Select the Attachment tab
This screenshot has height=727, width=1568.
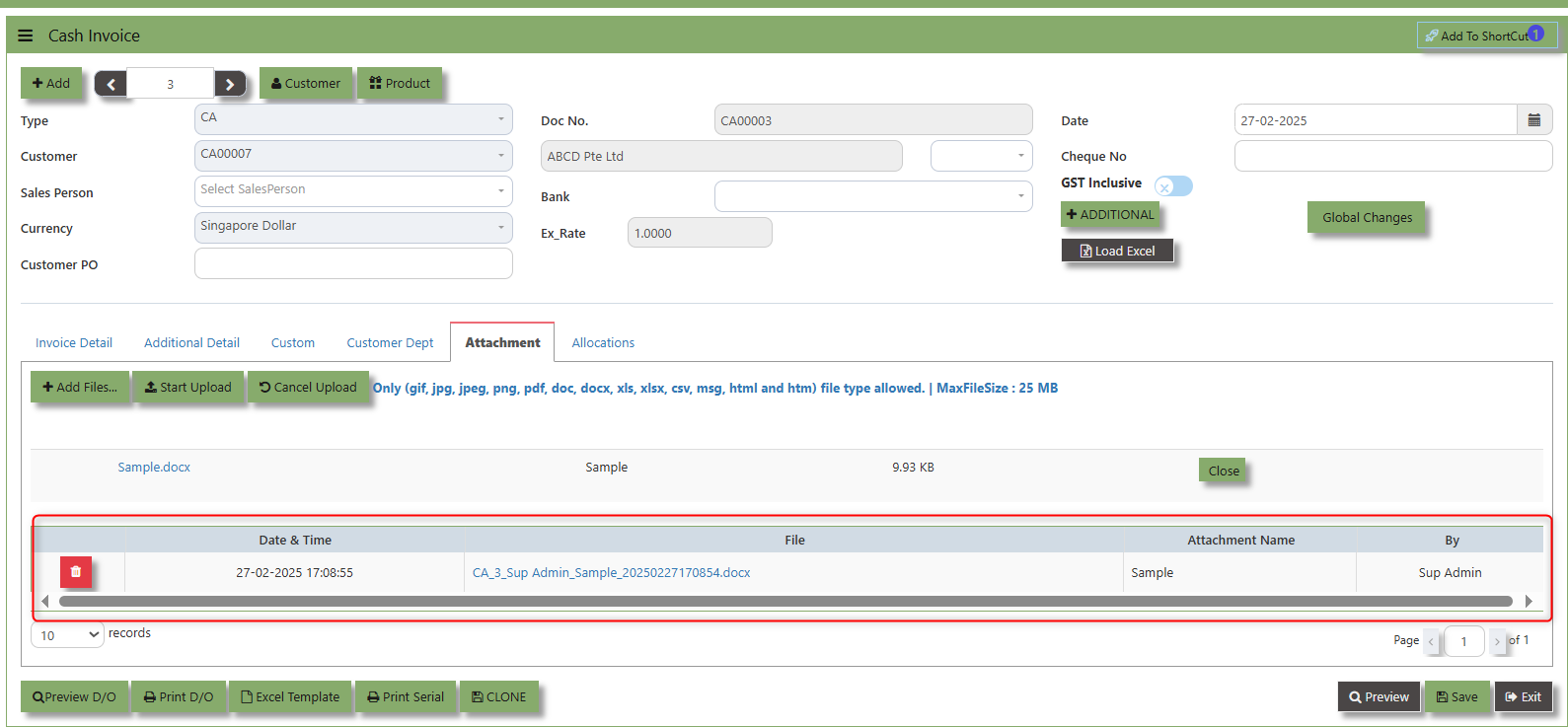[x=502, y=342]
